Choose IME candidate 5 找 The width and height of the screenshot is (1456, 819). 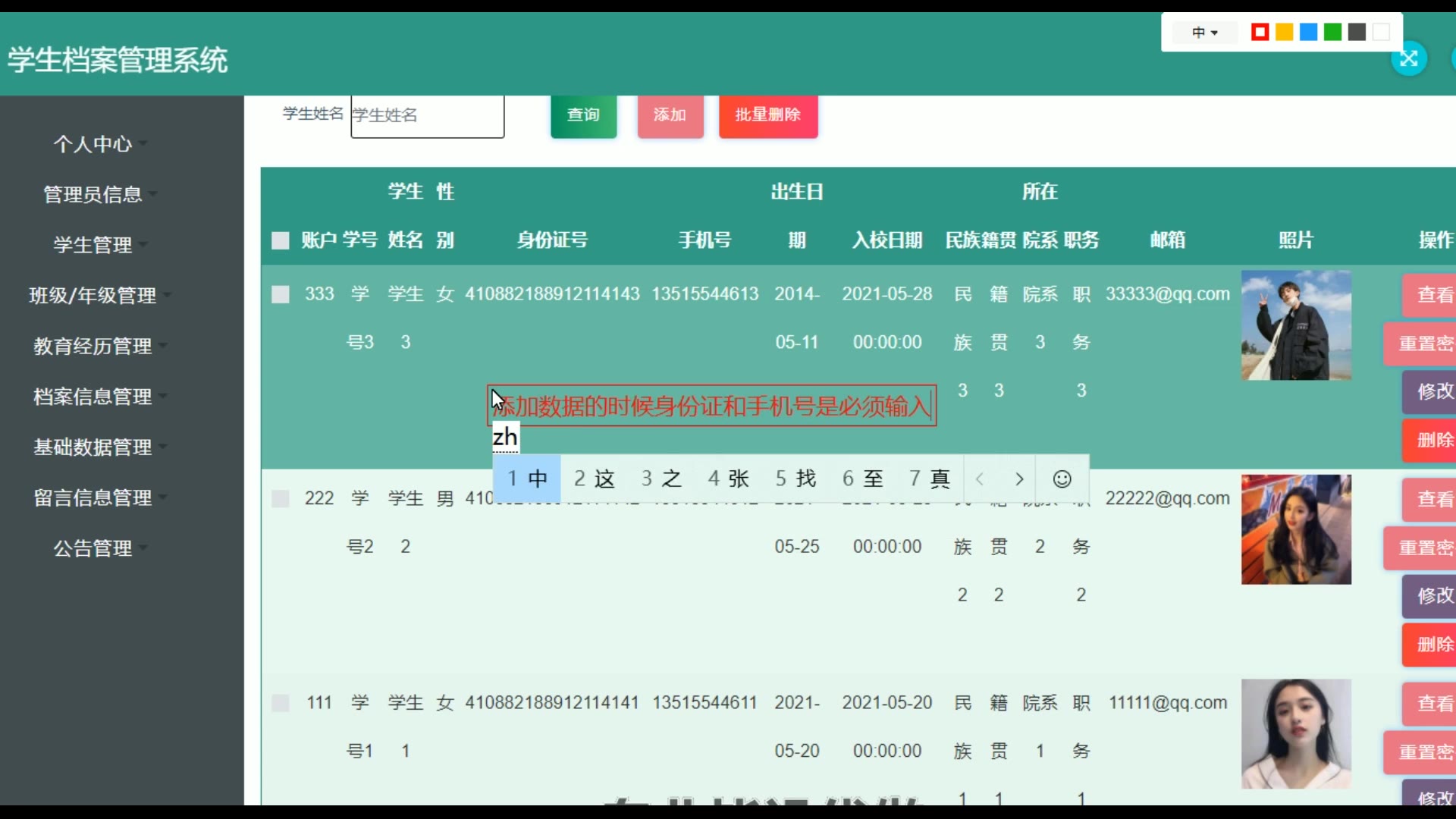tap(795, 479)
